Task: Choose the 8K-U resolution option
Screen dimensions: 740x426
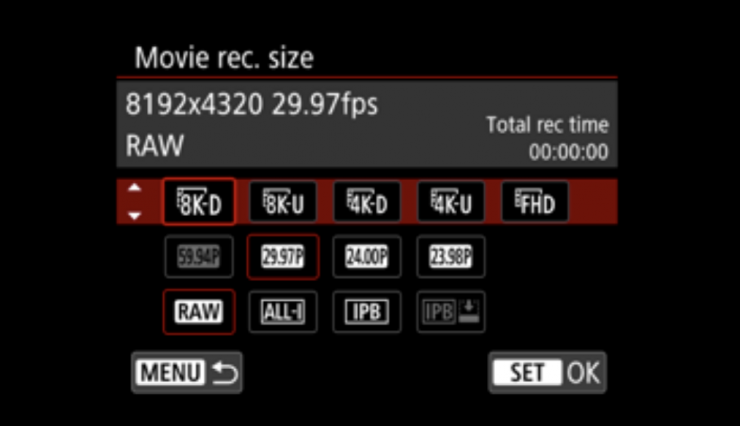Action: [x=283, y=202]
